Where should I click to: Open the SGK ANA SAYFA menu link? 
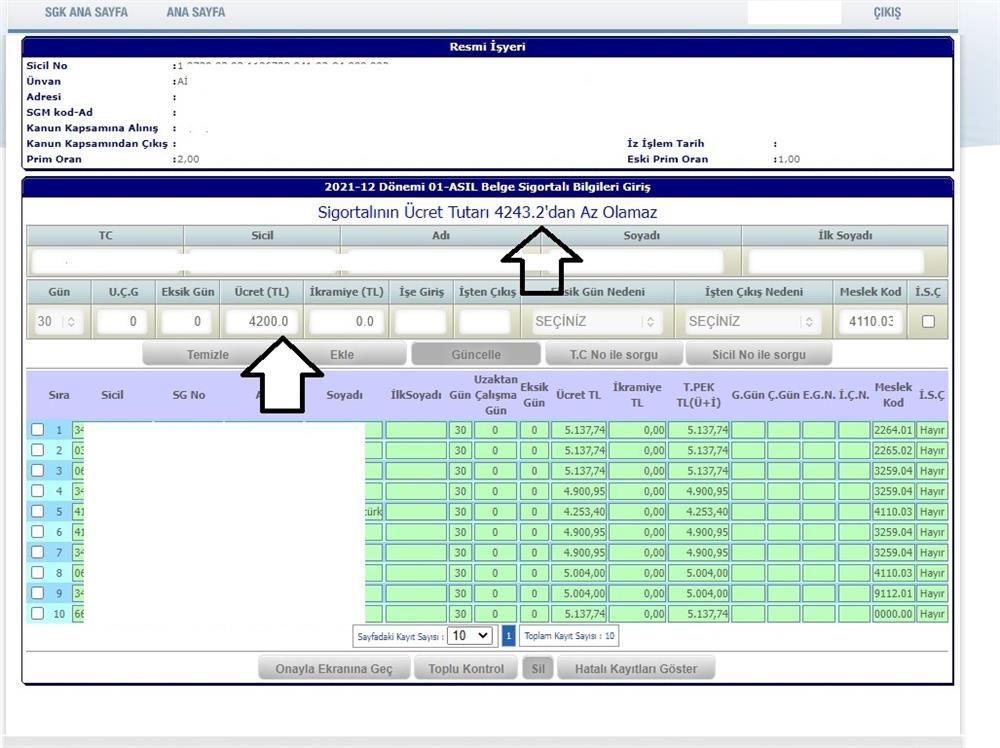(86, 12)
